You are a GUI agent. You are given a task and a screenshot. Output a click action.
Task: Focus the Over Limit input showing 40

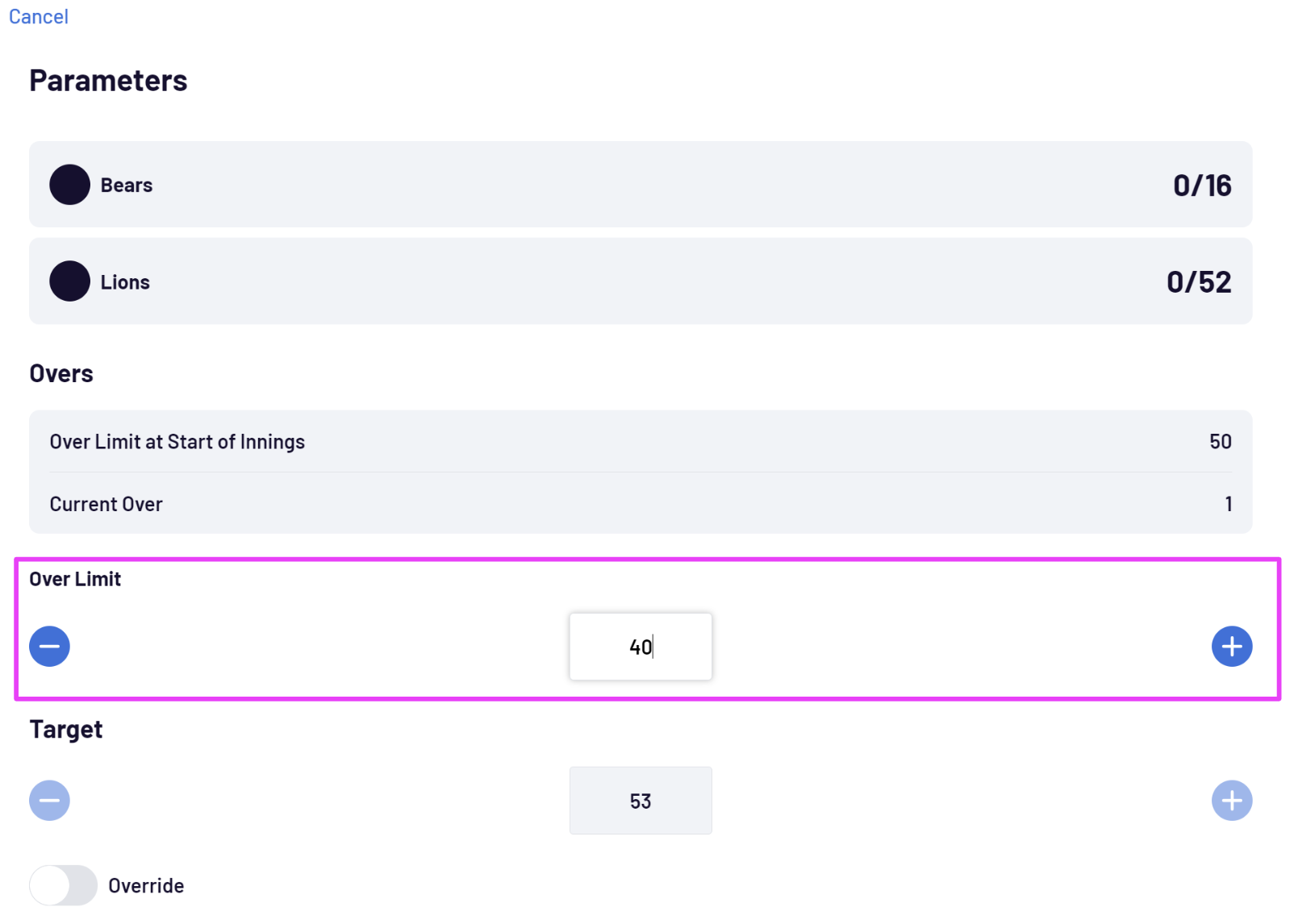641,647
